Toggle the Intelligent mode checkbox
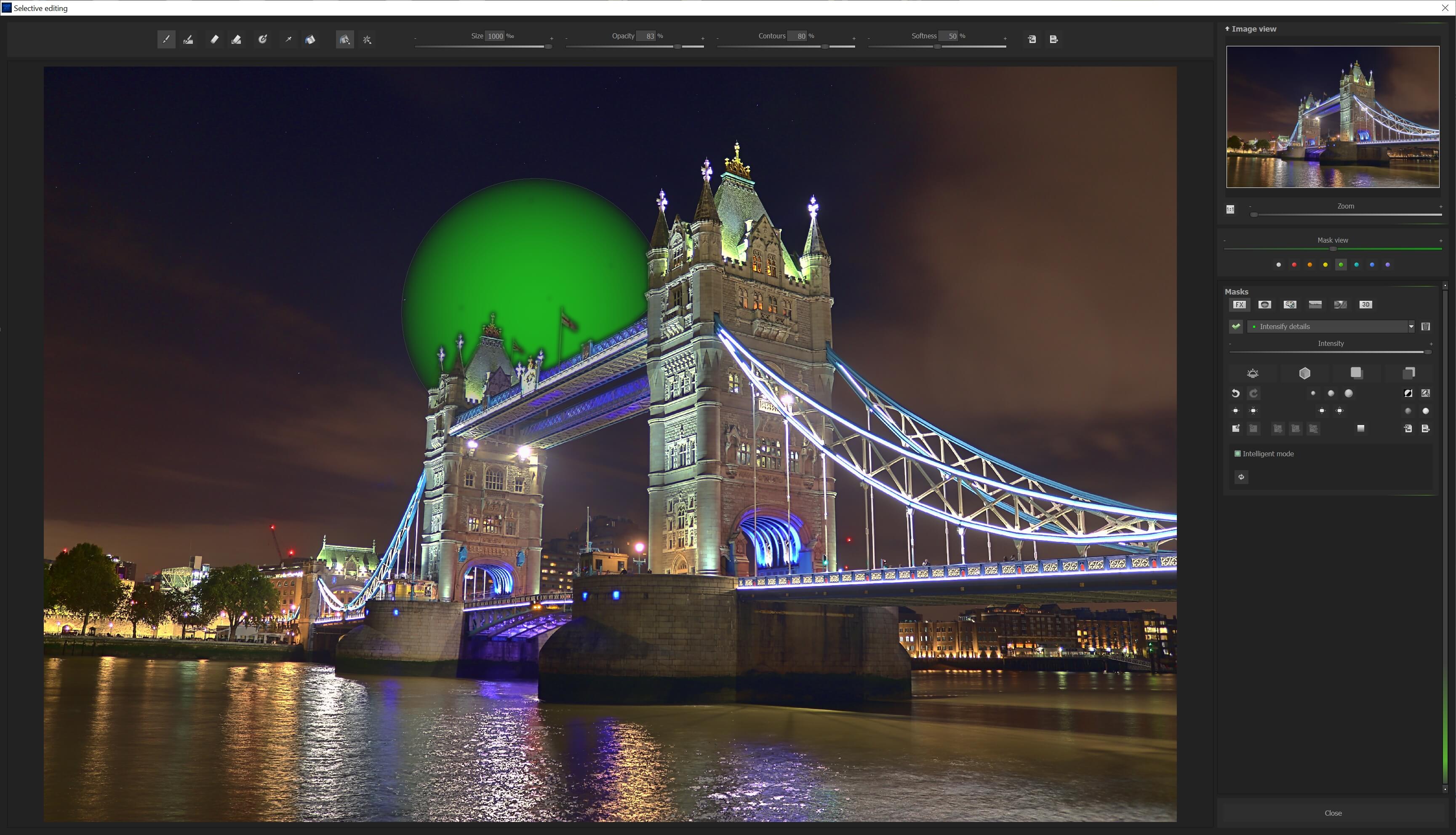Image resolution: width=1456 pixels, height=835 pixels. click(1238, 454)
